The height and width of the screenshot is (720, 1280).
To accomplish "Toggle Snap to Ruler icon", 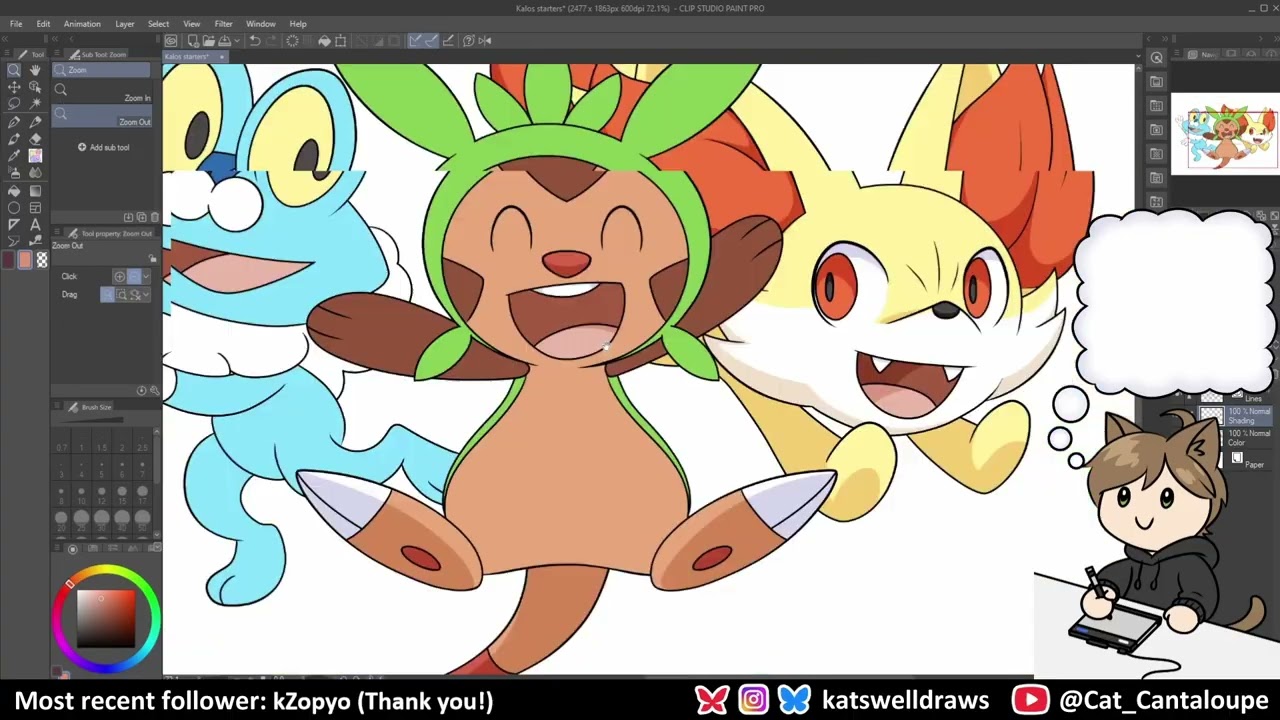I will (x=414, y=41).
